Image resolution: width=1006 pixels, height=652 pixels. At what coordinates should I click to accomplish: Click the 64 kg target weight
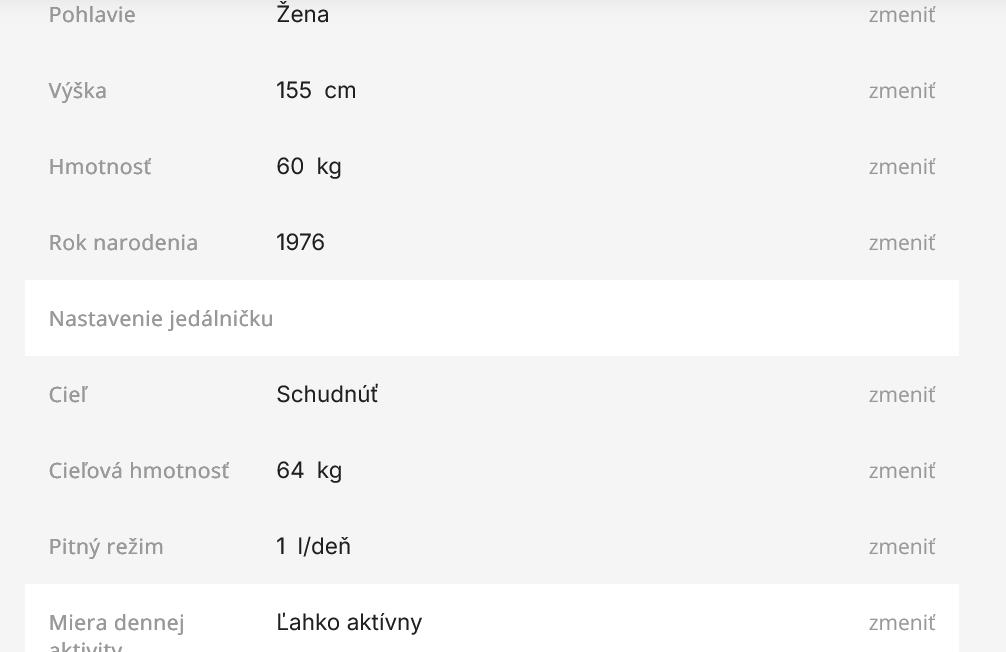click(x=309, y=471)
